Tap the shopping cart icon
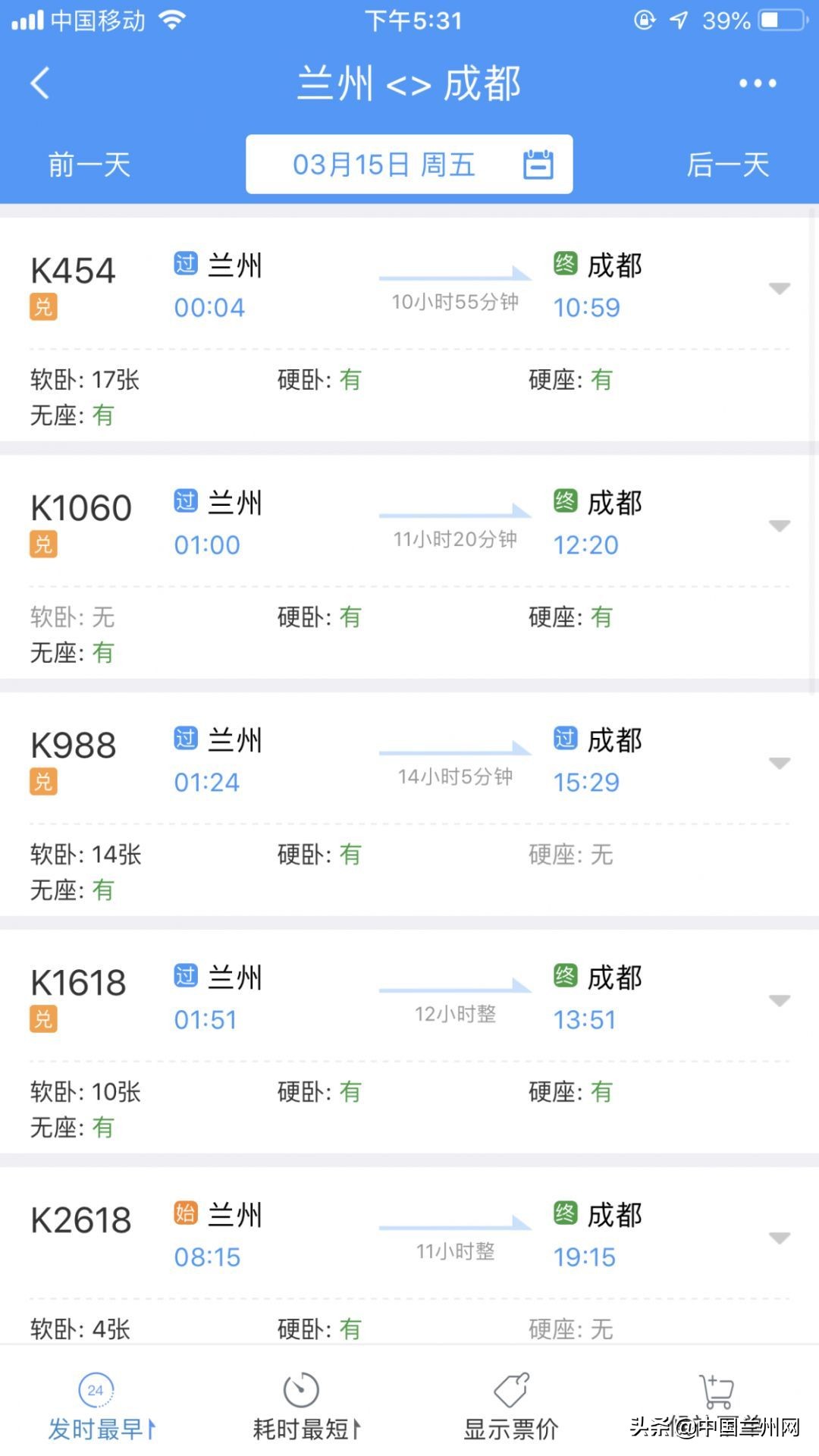Screen dimensions: 819x1456 pyautogui.click(x=716, y=1392)
